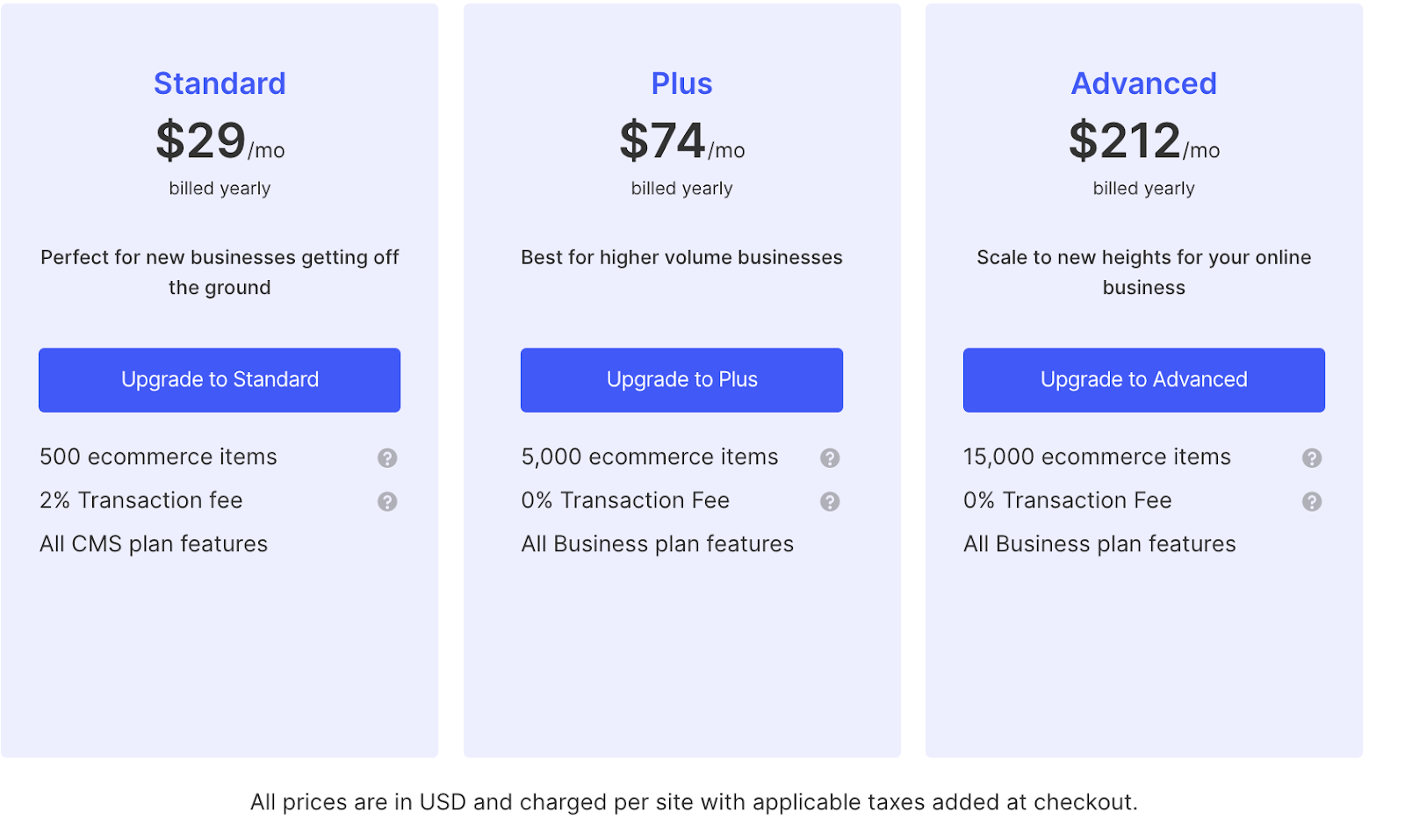Click "Best for higher volume businesses" description
The width and height of the screenshot is (1405, 840).
coord(681,257)
